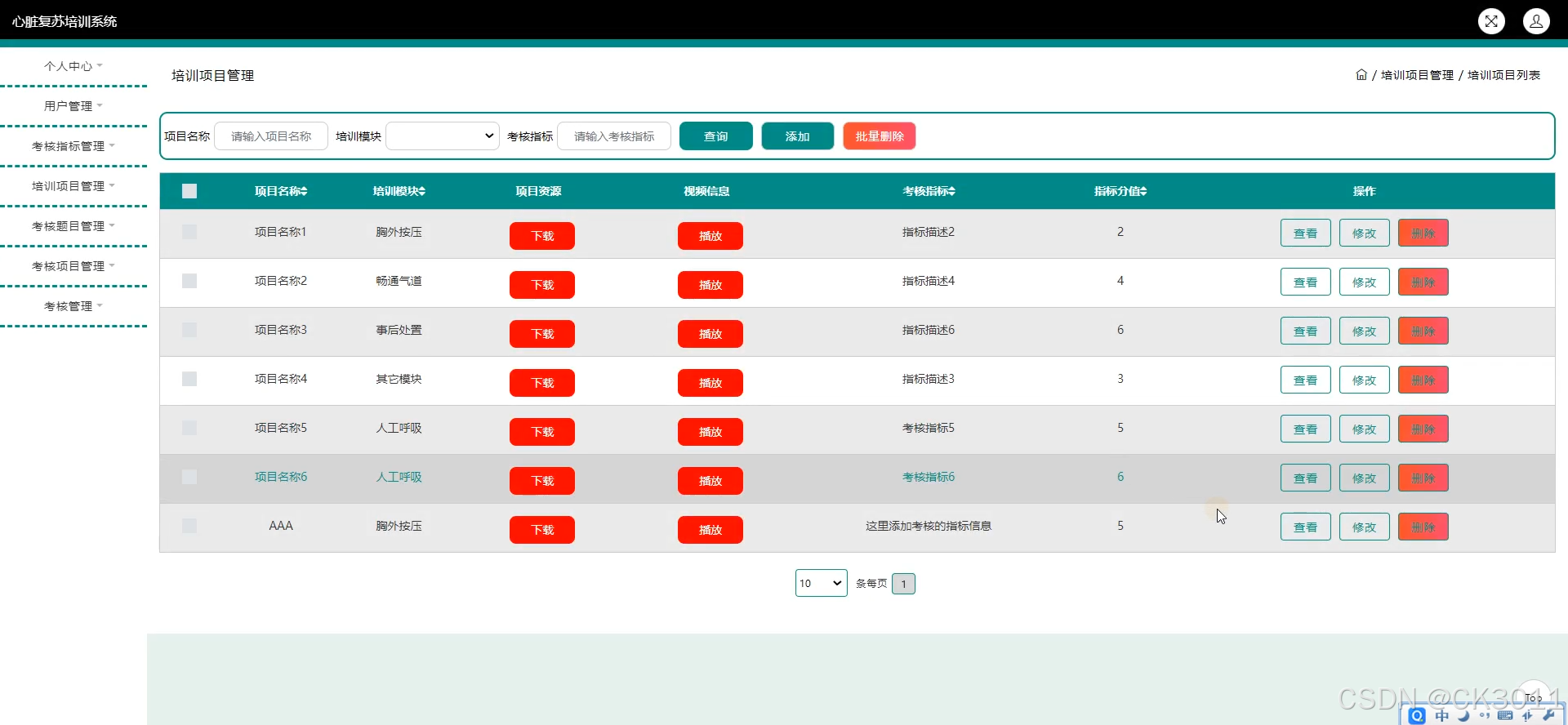Image resolution: width=1568 pixels, height=725 pixels.
Task: Expand the 培训项目管理 sidebar menu
Action: point(73,186)
